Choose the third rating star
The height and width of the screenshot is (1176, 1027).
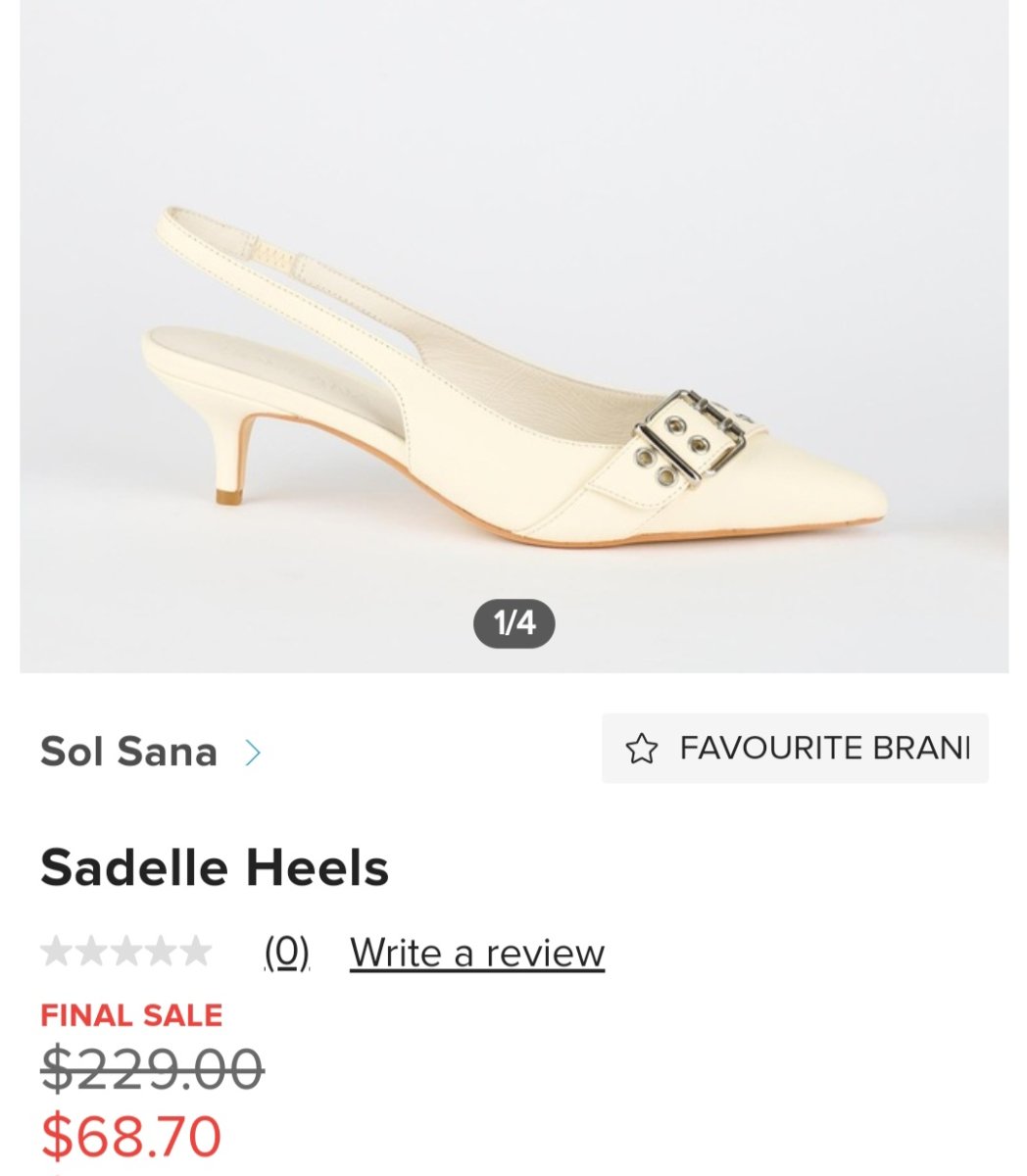pos(126,952)
